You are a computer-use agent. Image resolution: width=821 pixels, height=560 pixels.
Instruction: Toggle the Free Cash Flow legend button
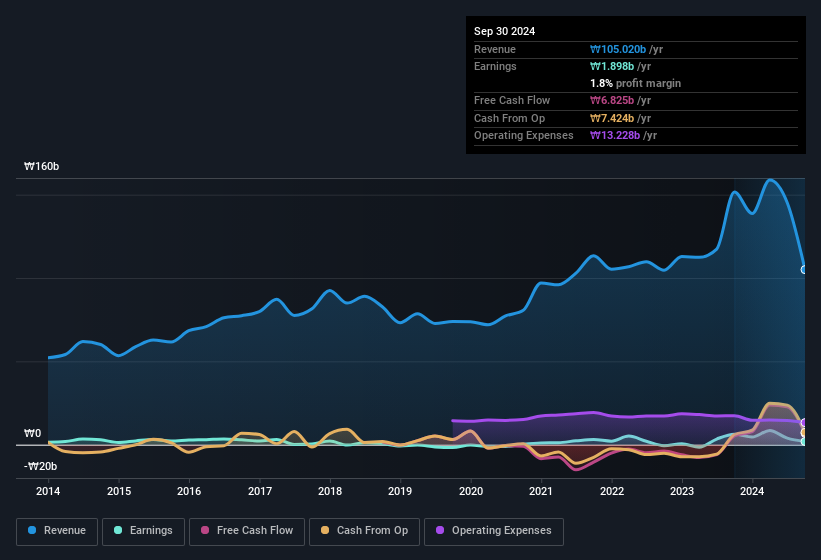[247, 531]
